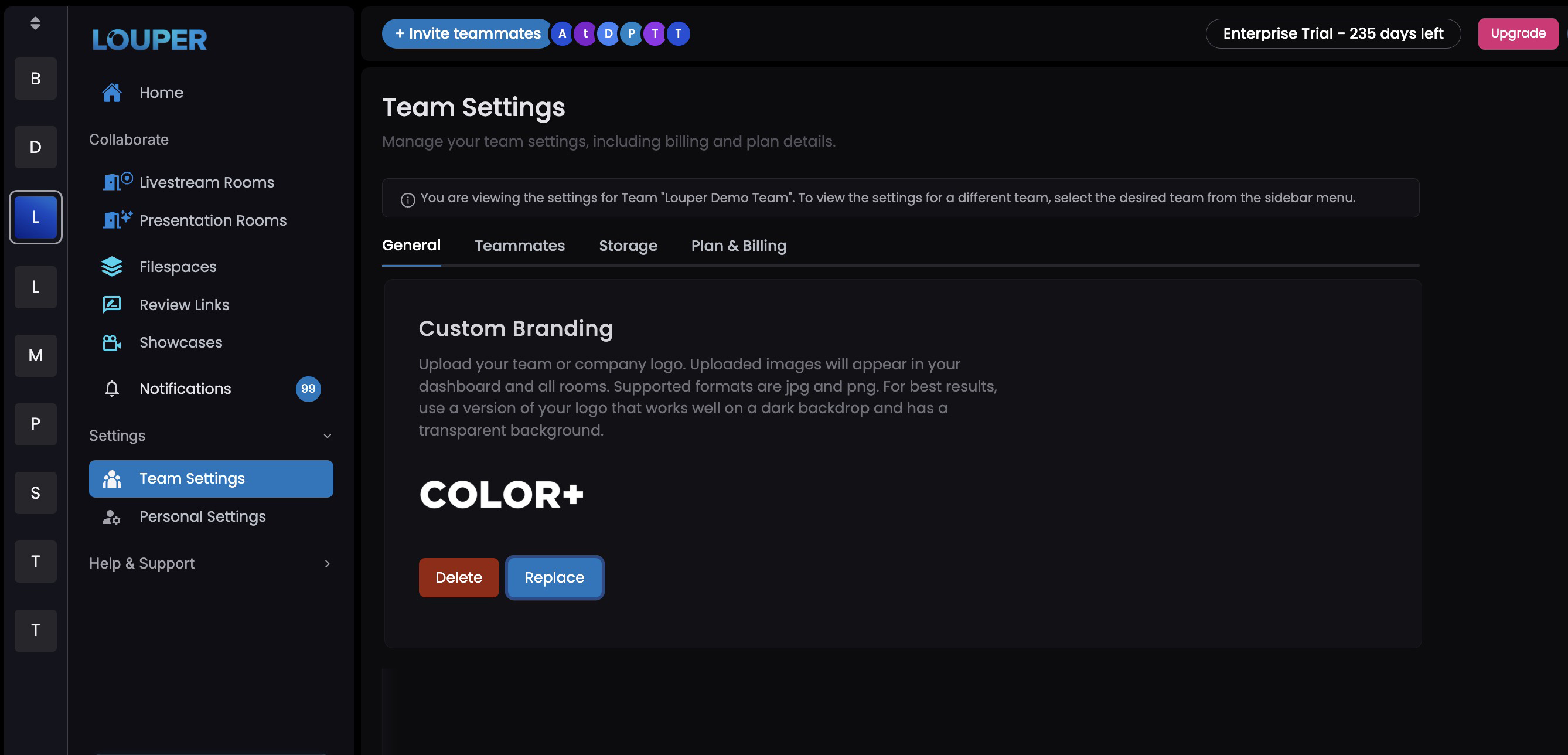The width and height of the screenshot is (1568, 755).
Task: Click the COLOR+ logo image
Action: 502,494
